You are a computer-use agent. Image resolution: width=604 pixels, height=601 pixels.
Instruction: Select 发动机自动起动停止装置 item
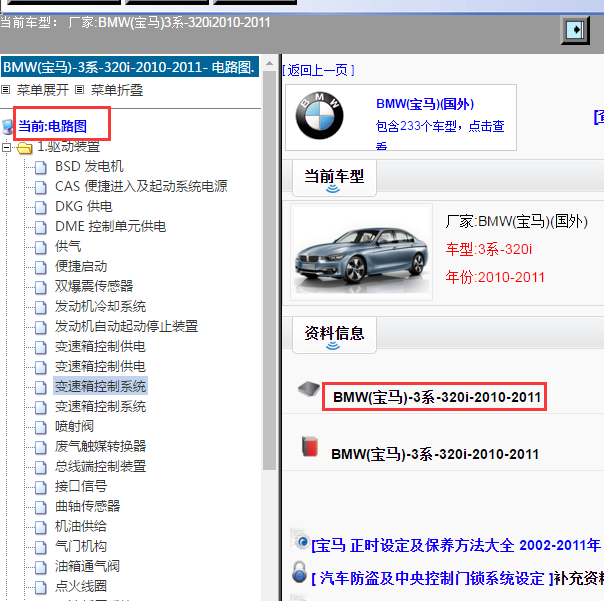(x=126, y=326)
